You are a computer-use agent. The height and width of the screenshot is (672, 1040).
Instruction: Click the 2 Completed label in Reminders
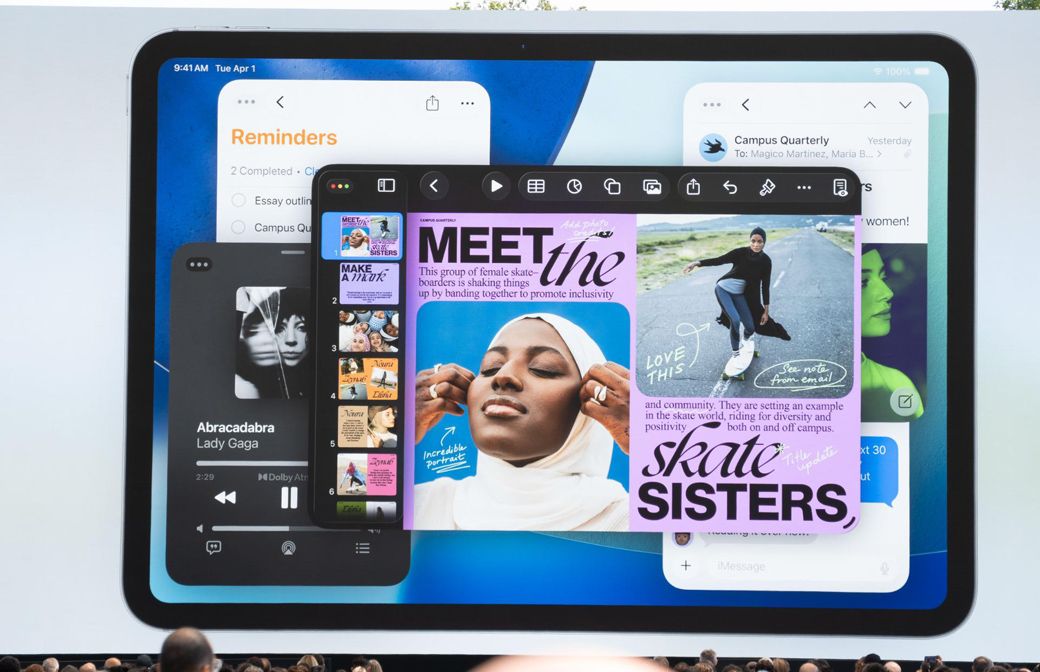click(261, 171)
